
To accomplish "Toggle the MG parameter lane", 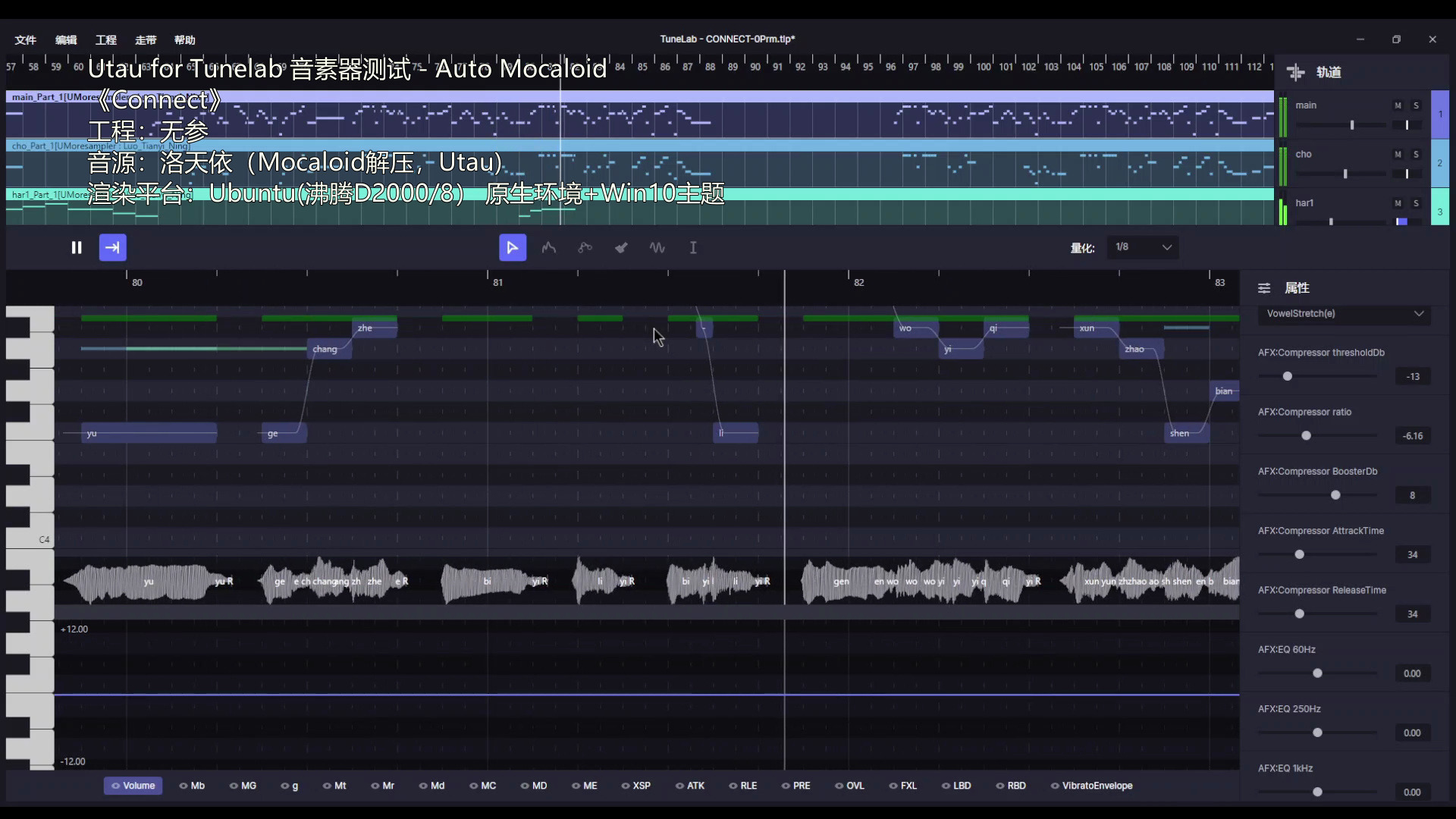I will [x=243, y=786].
